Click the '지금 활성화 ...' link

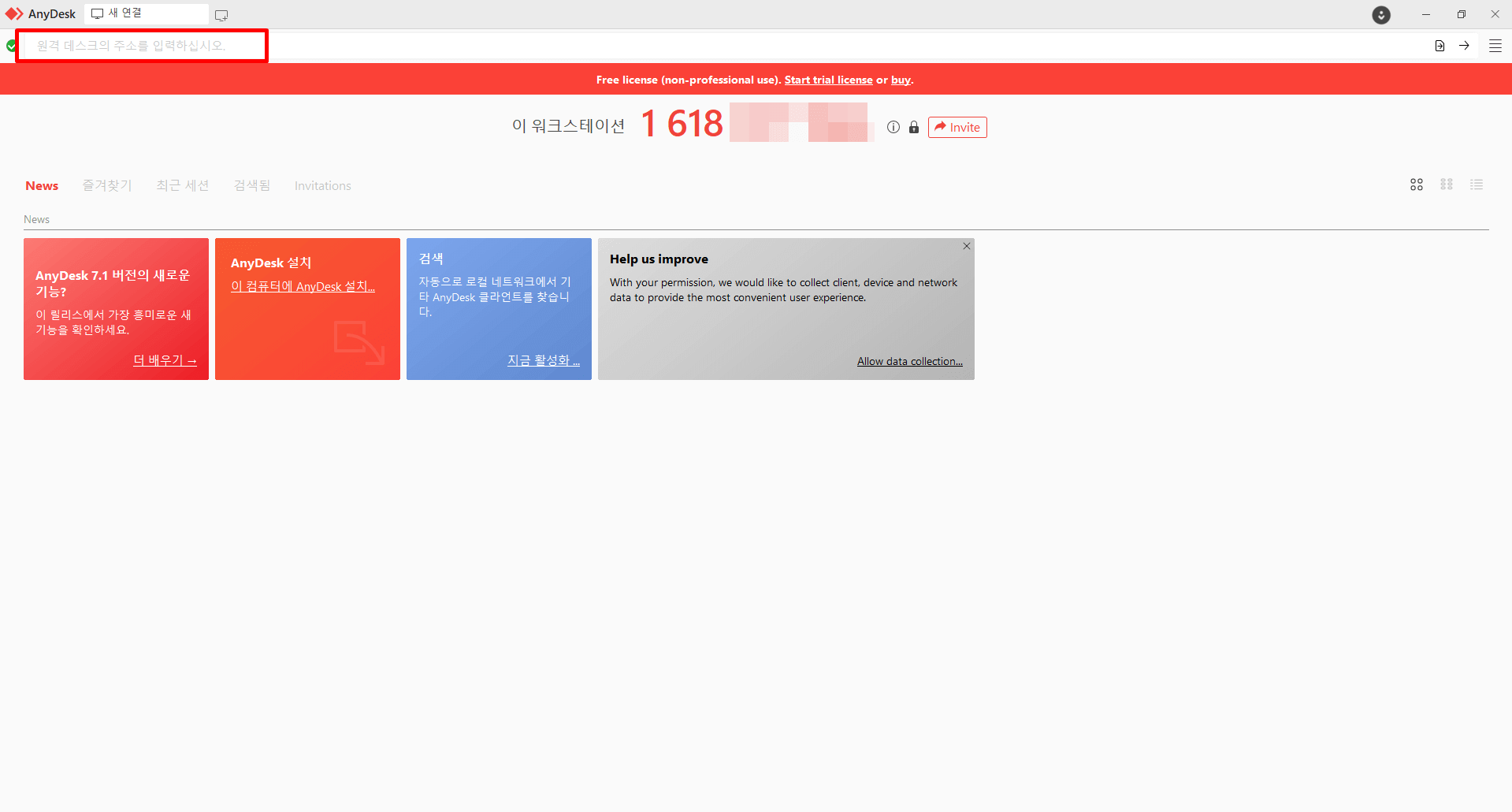pyautogui.click(x=544, y=360)
